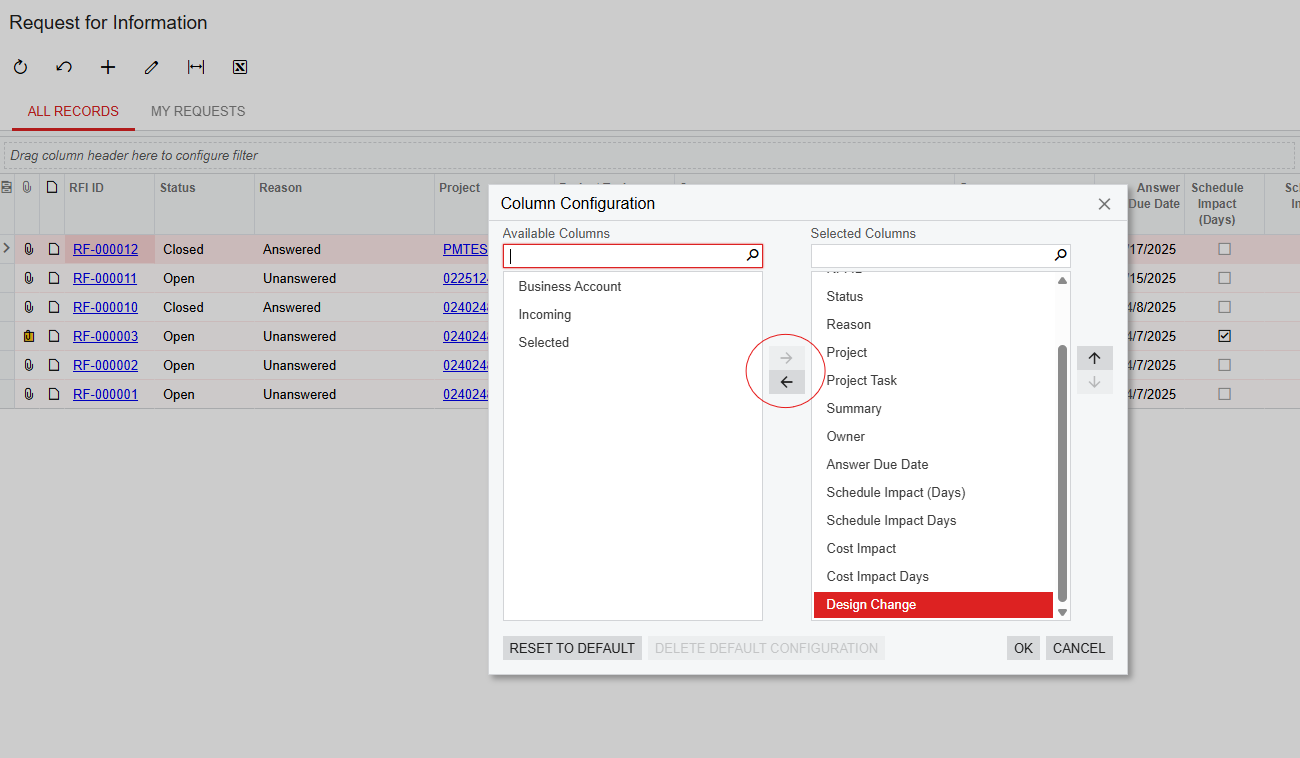Click the Fit to Screen icon
Screen dimensions: 1300x758
tap(196, 67)
